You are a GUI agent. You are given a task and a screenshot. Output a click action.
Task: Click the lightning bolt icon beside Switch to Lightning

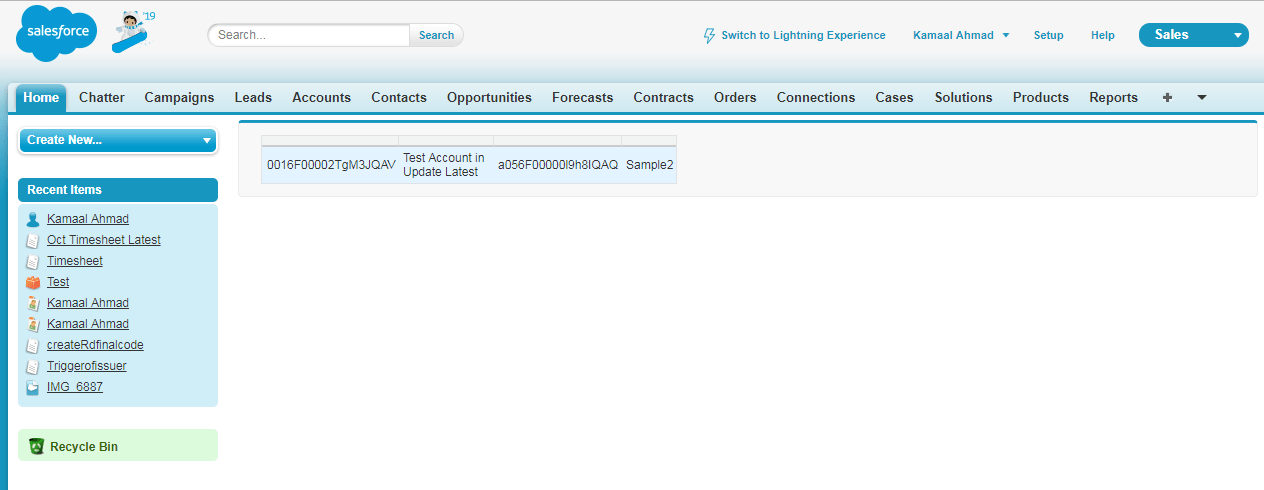click(x=710, y=35)
